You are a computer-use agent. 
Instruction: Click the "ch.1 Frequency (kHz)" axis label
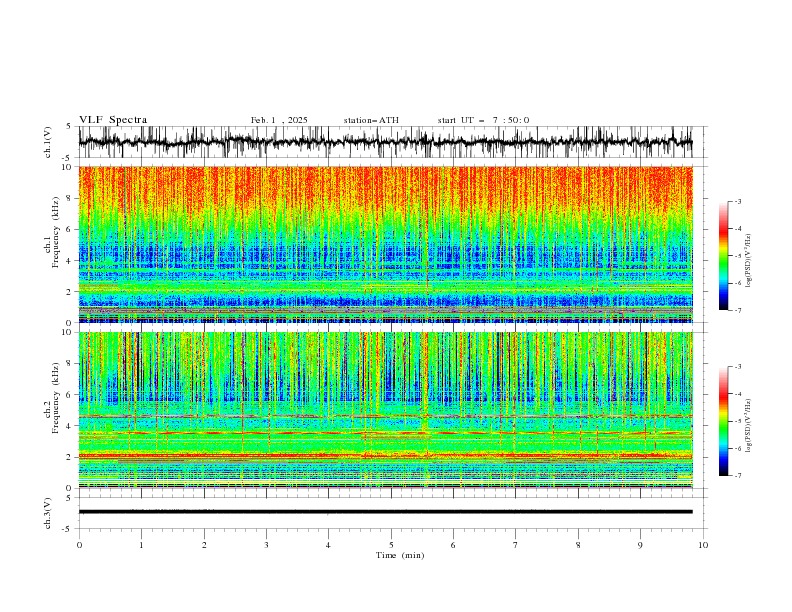click(x=53, y=233)
